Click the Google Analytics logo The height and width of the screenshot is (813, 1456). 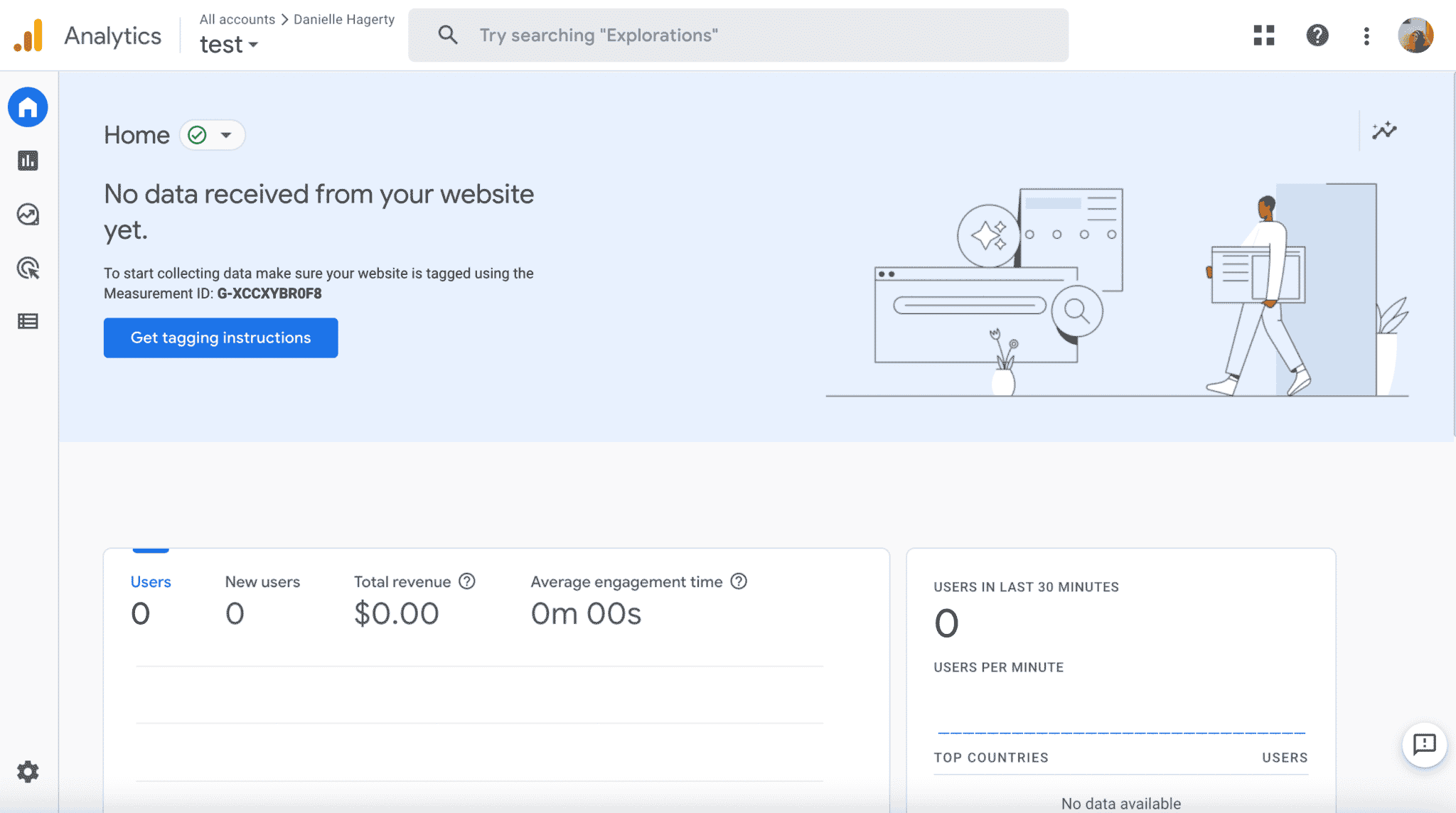click(28, 35)
